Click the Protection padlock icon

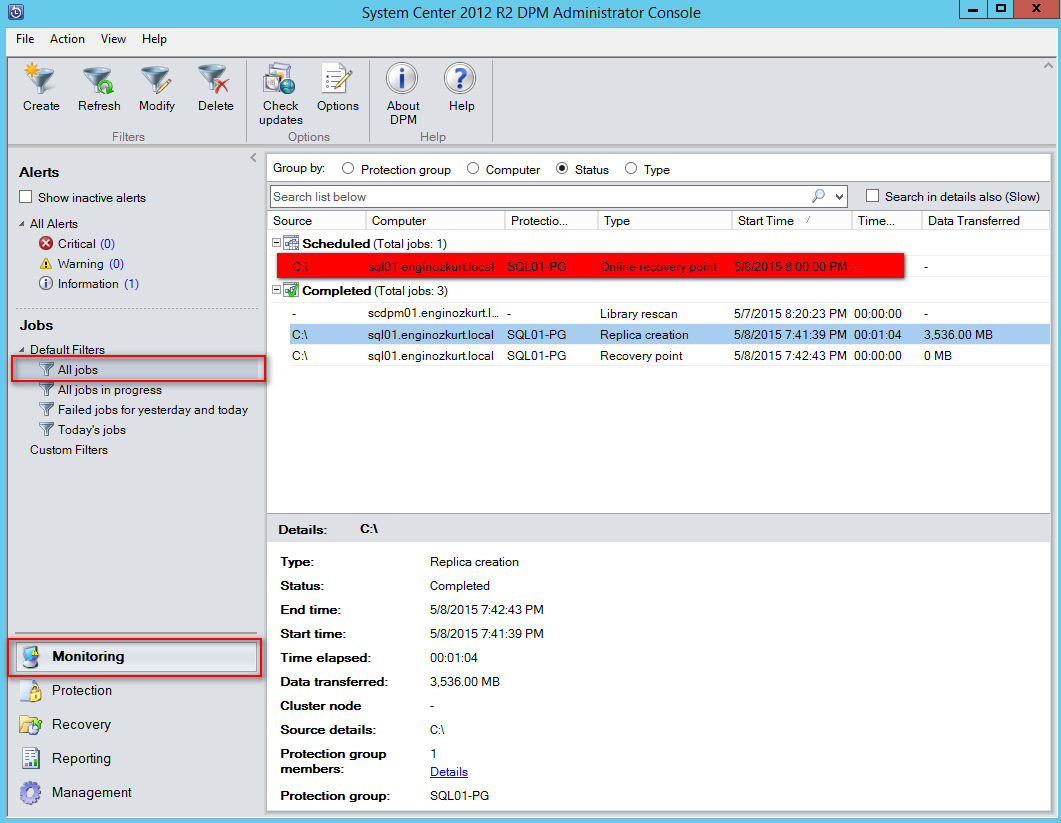click(x=31, y=690)
